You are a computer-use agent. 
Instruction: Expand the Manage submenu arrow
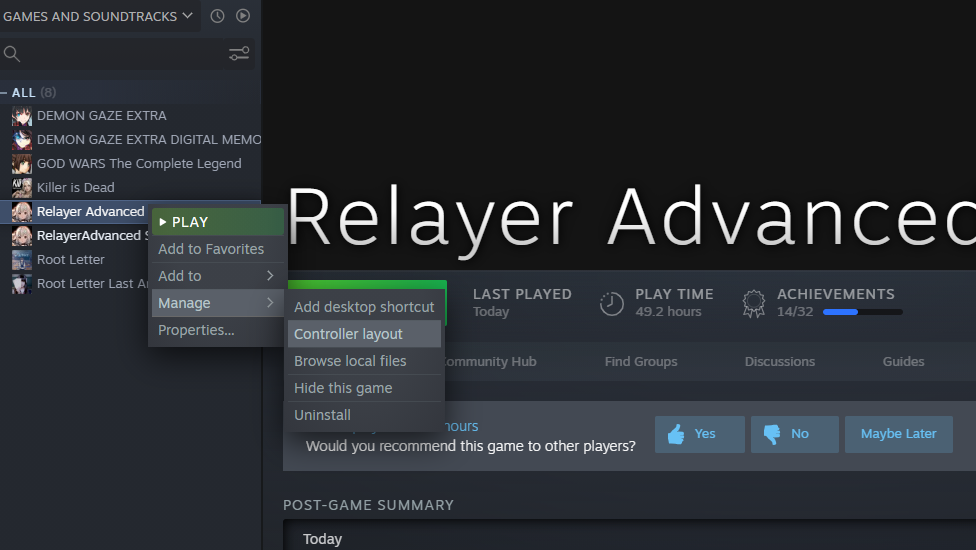click(x=270, y=303)
